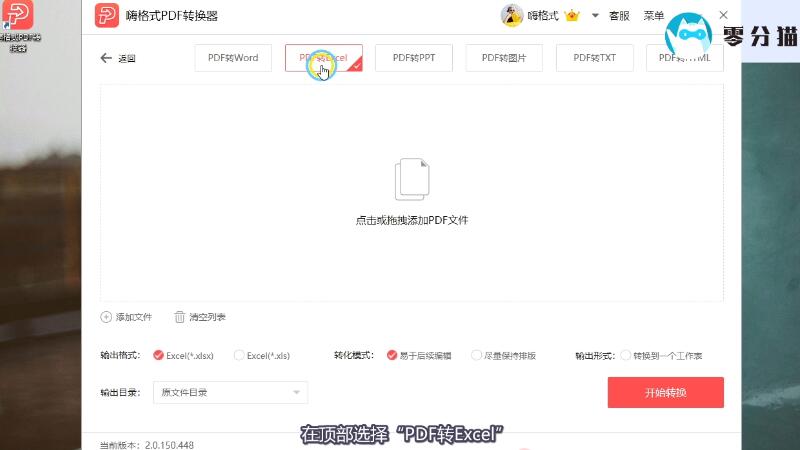Screen dimensions: 800x450
Task: Click the 添加文件 label
Action: click(x=134, y=317)
